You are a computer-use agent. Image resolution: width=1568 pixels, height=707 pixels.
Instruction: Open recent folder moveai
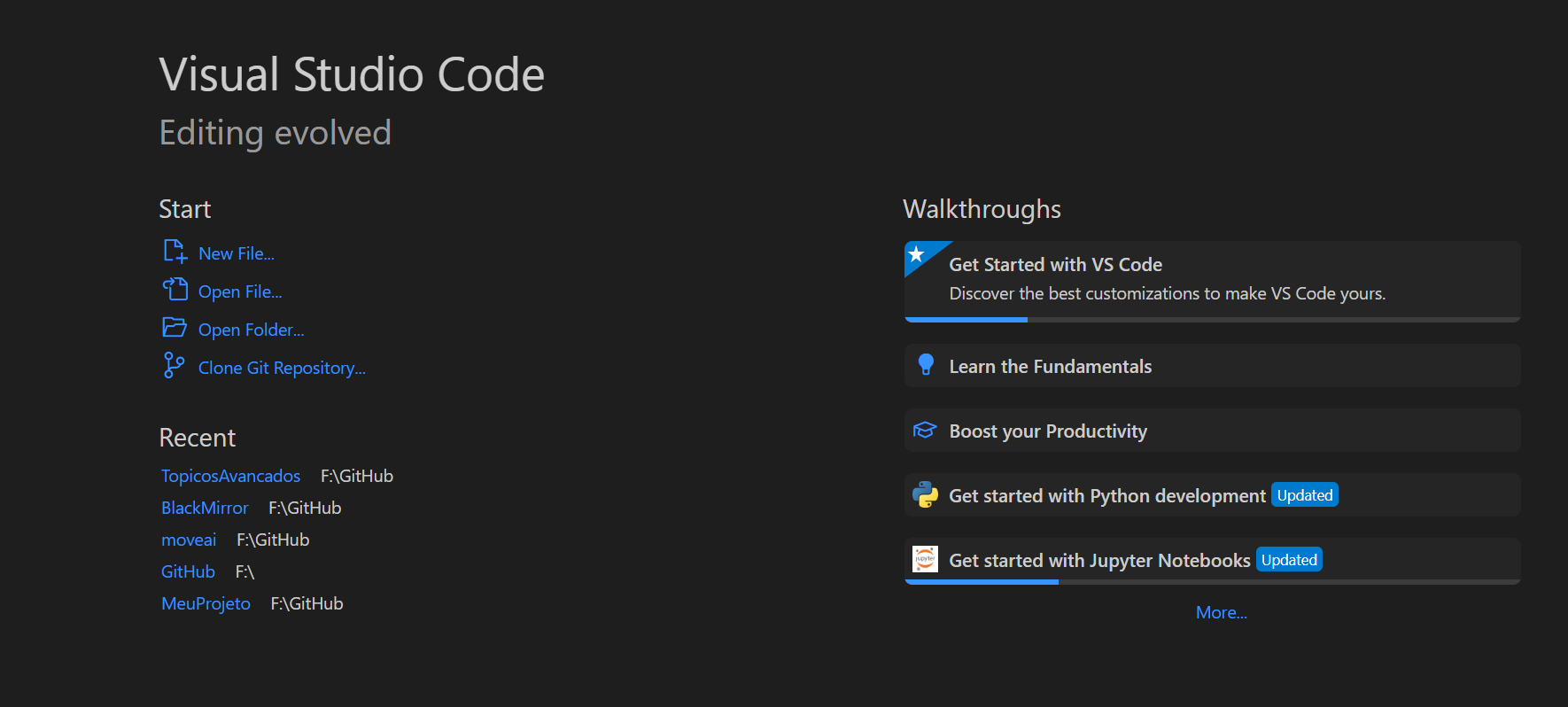click(189, 540)
